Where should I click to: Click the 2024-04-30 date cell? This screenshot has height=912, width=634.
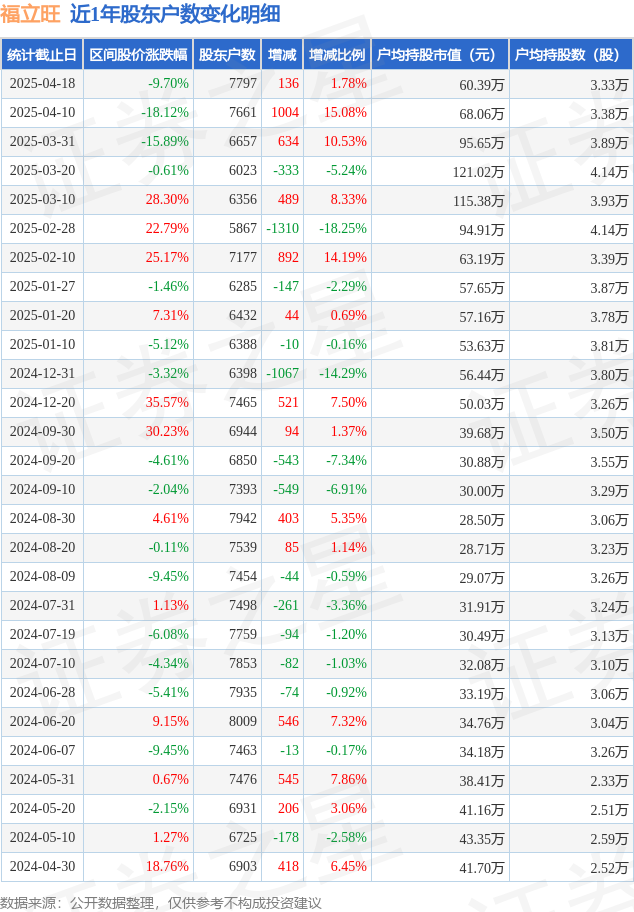42,866
